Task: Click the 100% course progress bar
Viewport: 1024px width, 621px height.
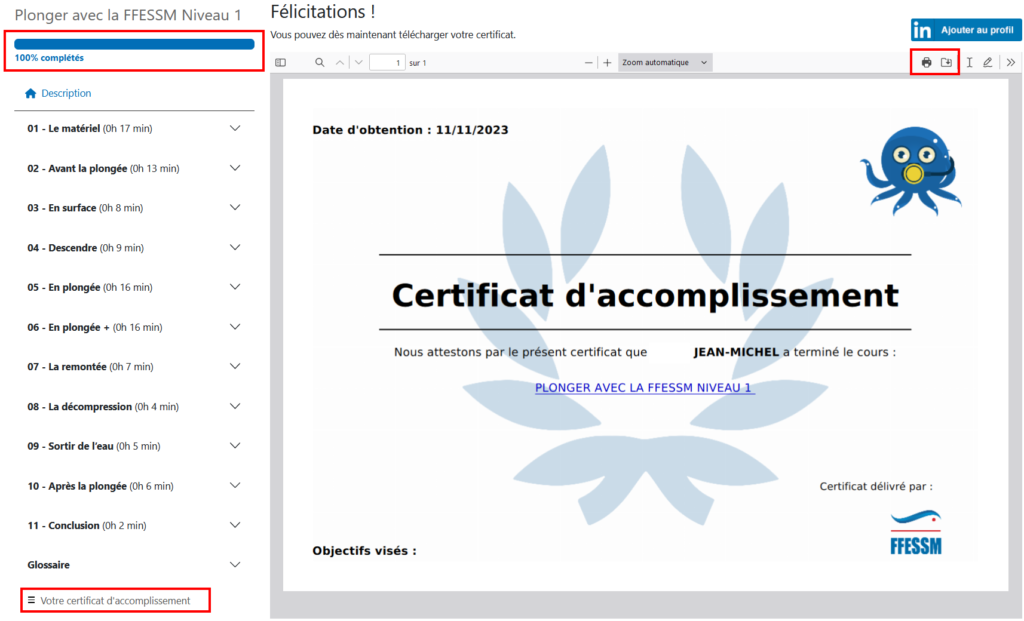Action: (134, 44)
